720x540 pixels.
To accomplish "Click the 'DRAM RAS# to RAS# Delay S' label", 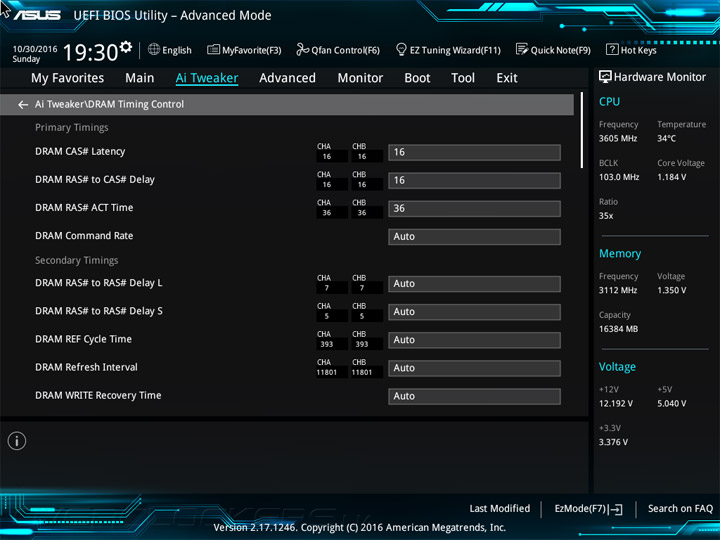I will tap(99, 311).
